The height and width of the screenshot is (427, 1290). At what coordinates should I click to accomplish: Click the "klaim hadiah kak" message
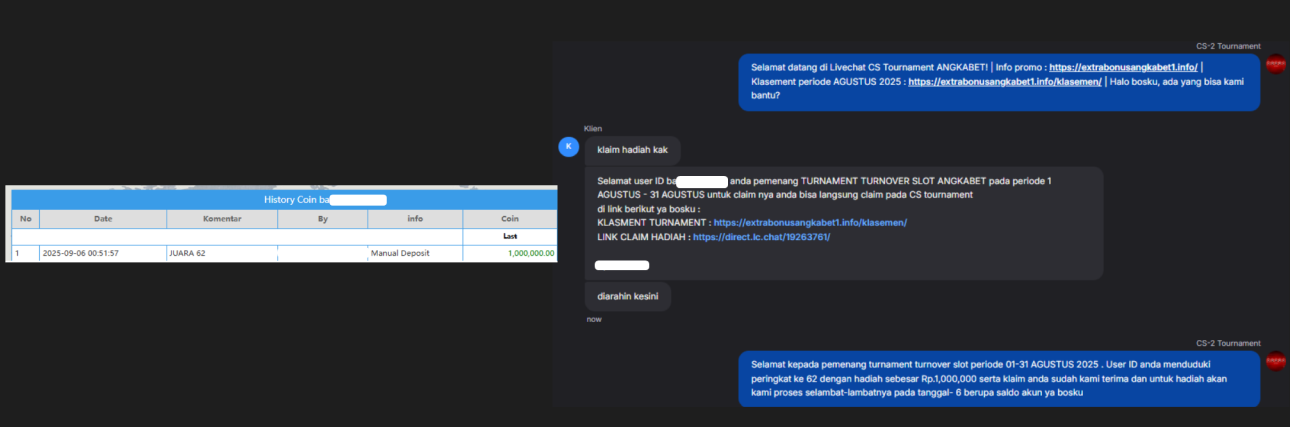click(x=633, y=150)
